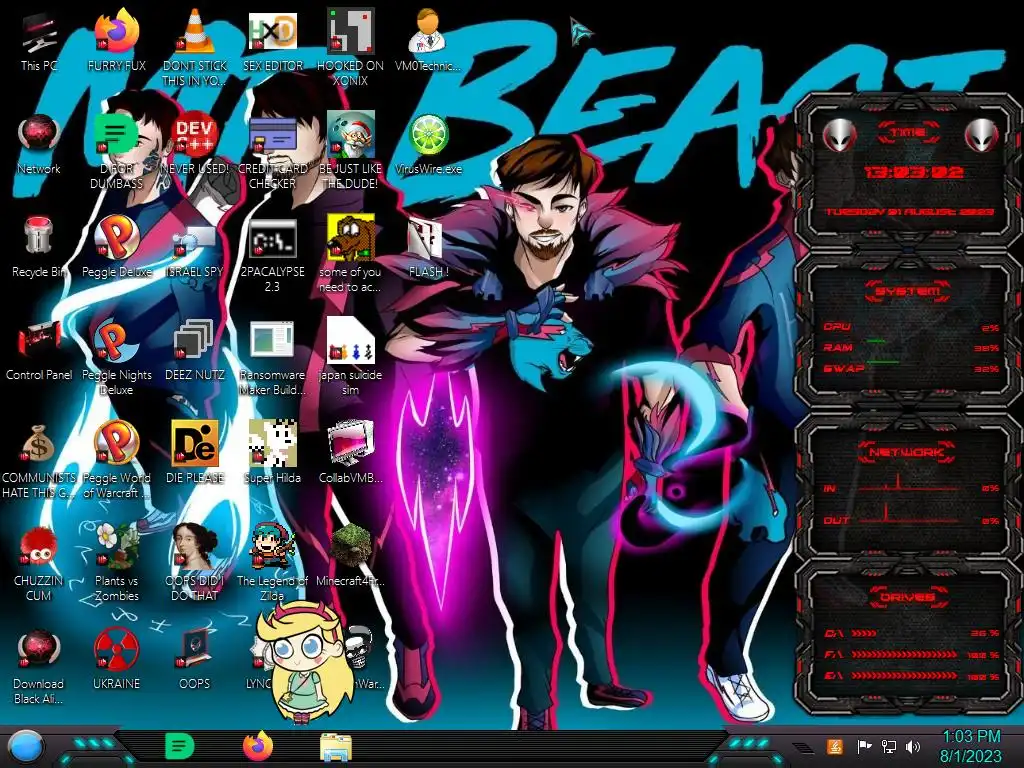The width and height of the screenshot is (1024, 768).
Task: Open the This PC desktop icon
Action: (39, 34)
